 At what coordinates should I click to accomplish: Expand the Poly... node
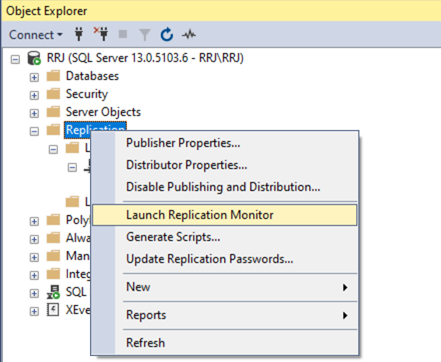[x=34, y=221]
